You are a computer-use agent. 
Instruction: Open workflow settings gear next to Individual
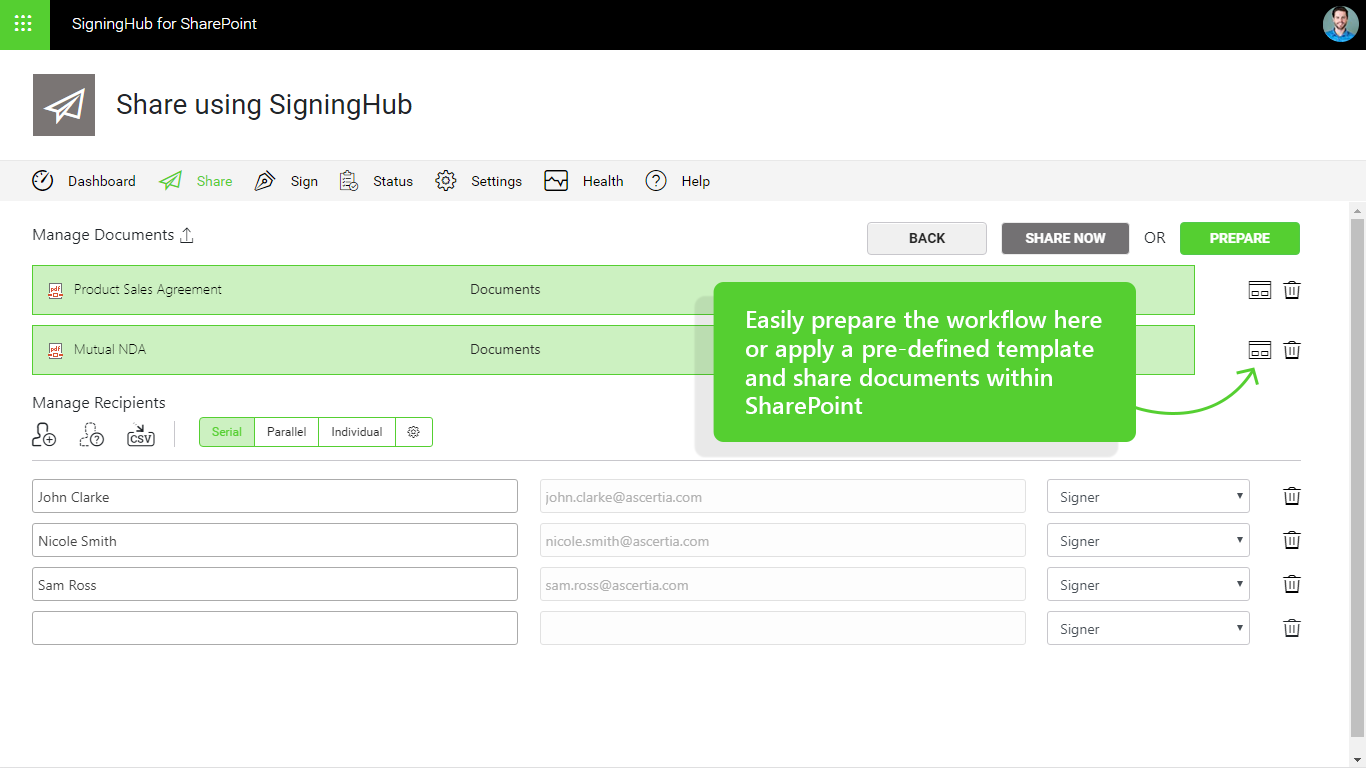[414, 432]
